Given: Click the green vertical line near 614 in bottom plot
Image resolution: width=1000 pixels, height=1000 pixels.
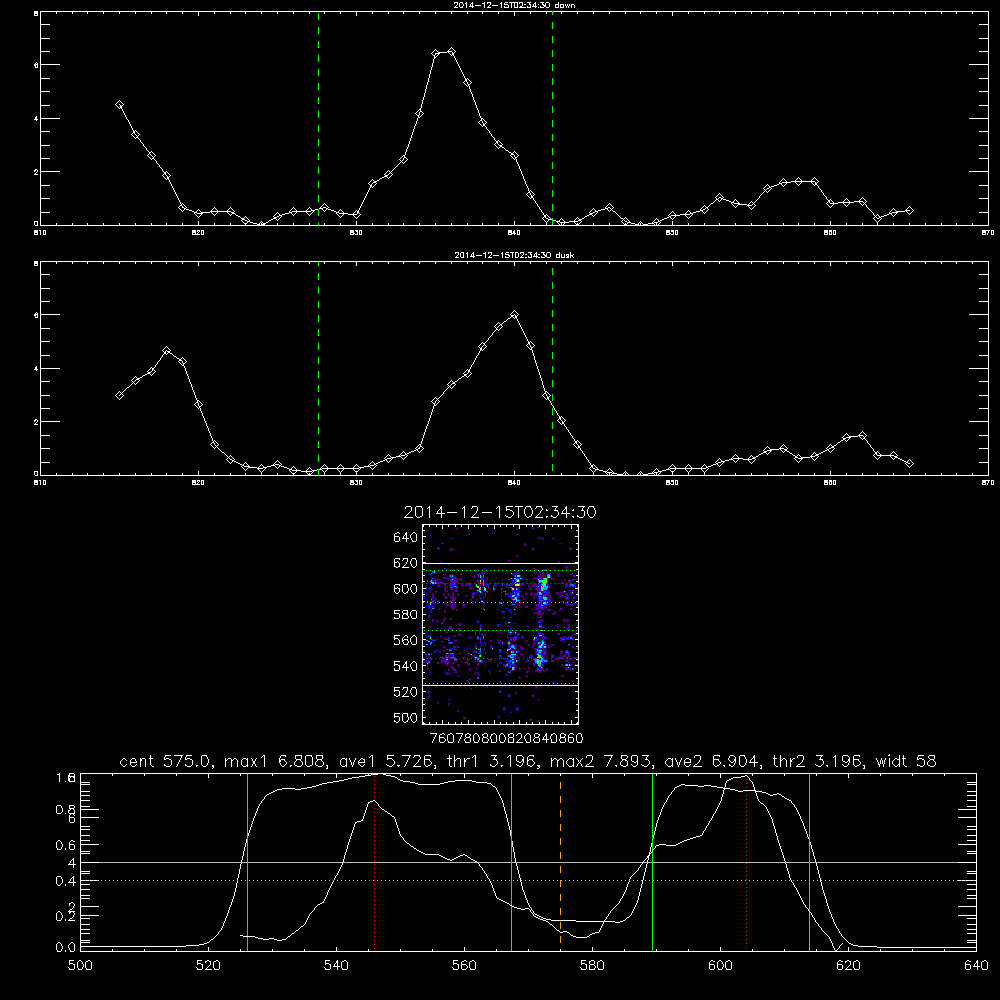Looking at the screenshot, I should coord(809,861).
